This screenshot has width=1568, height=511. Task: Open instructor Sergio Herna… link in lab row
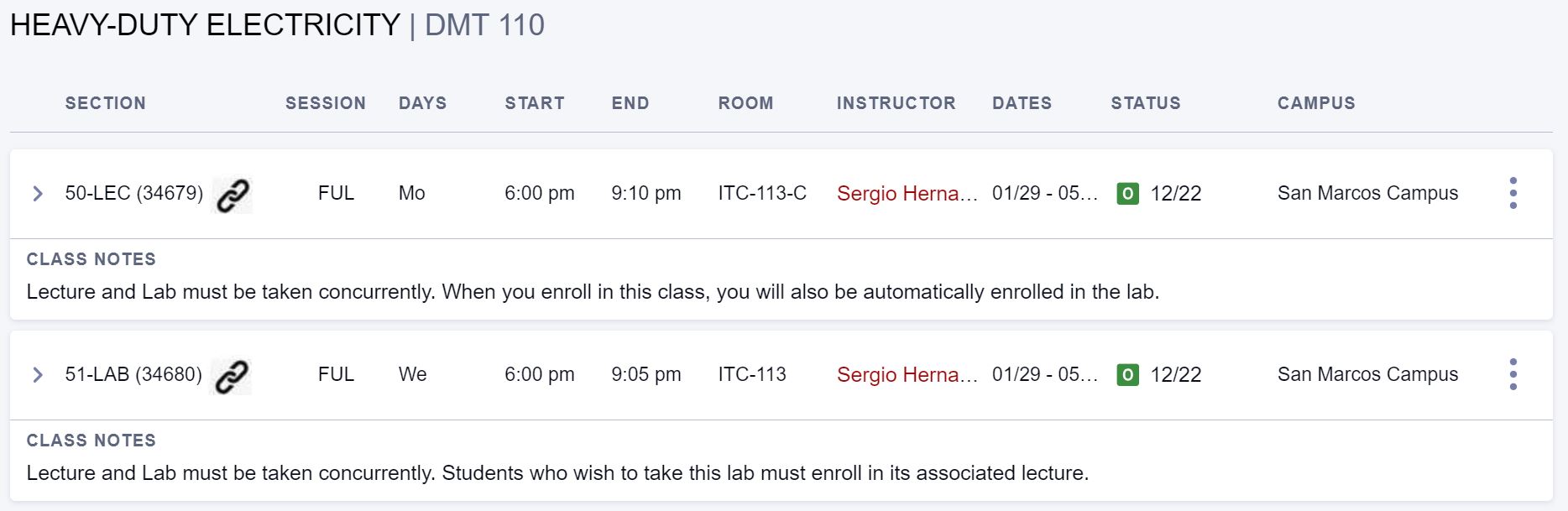pos(907,375)
